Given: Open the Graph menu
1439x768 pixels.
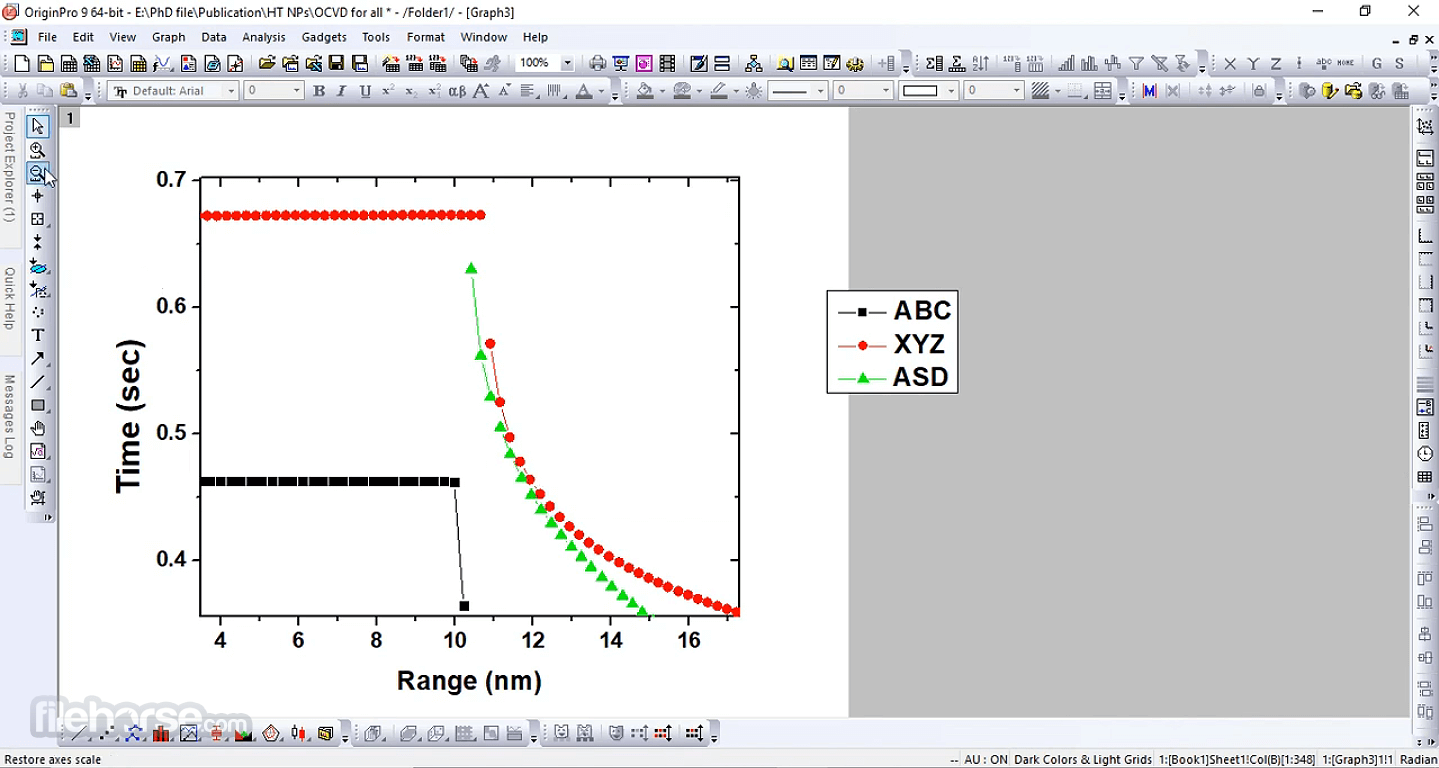Looking at the screenshot, I should pos(168,37).
